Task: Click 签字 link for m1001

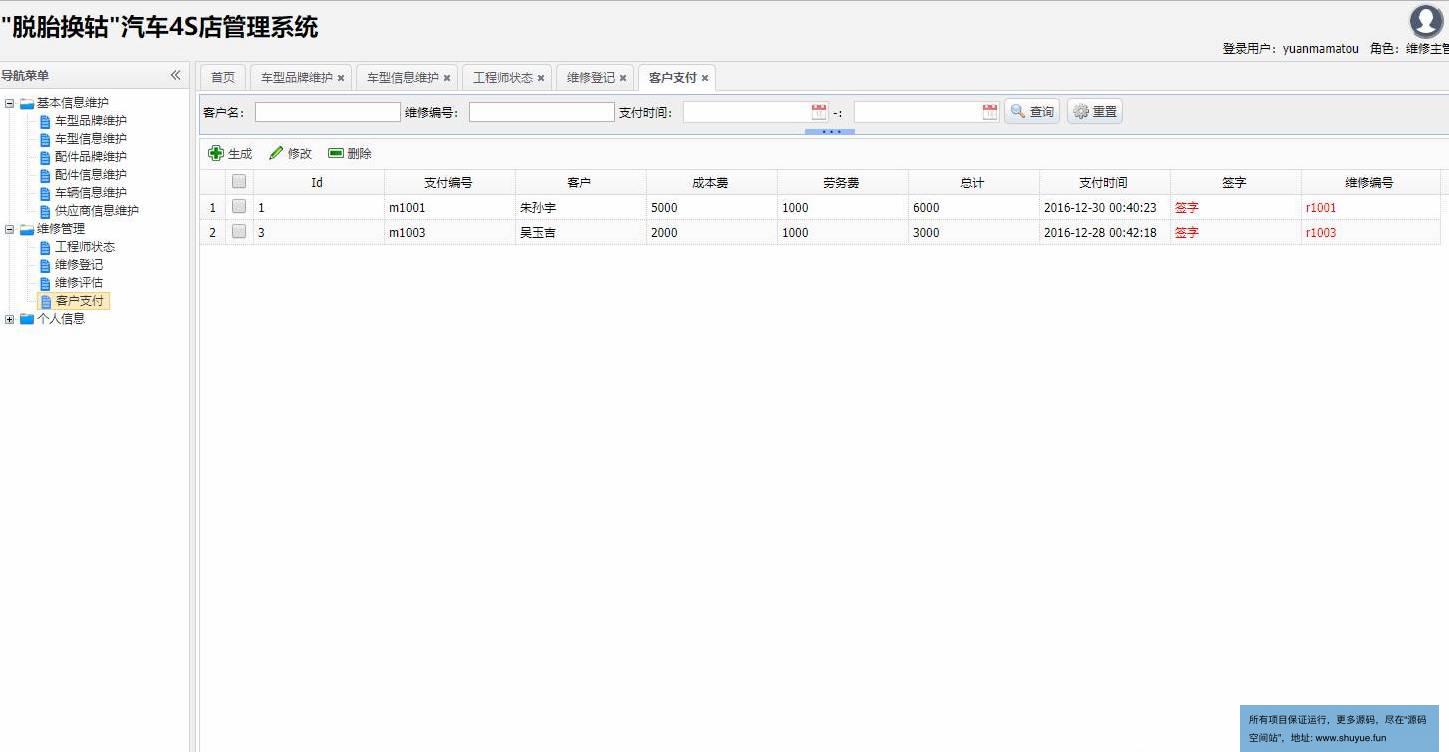Action: coord(1187,208)
